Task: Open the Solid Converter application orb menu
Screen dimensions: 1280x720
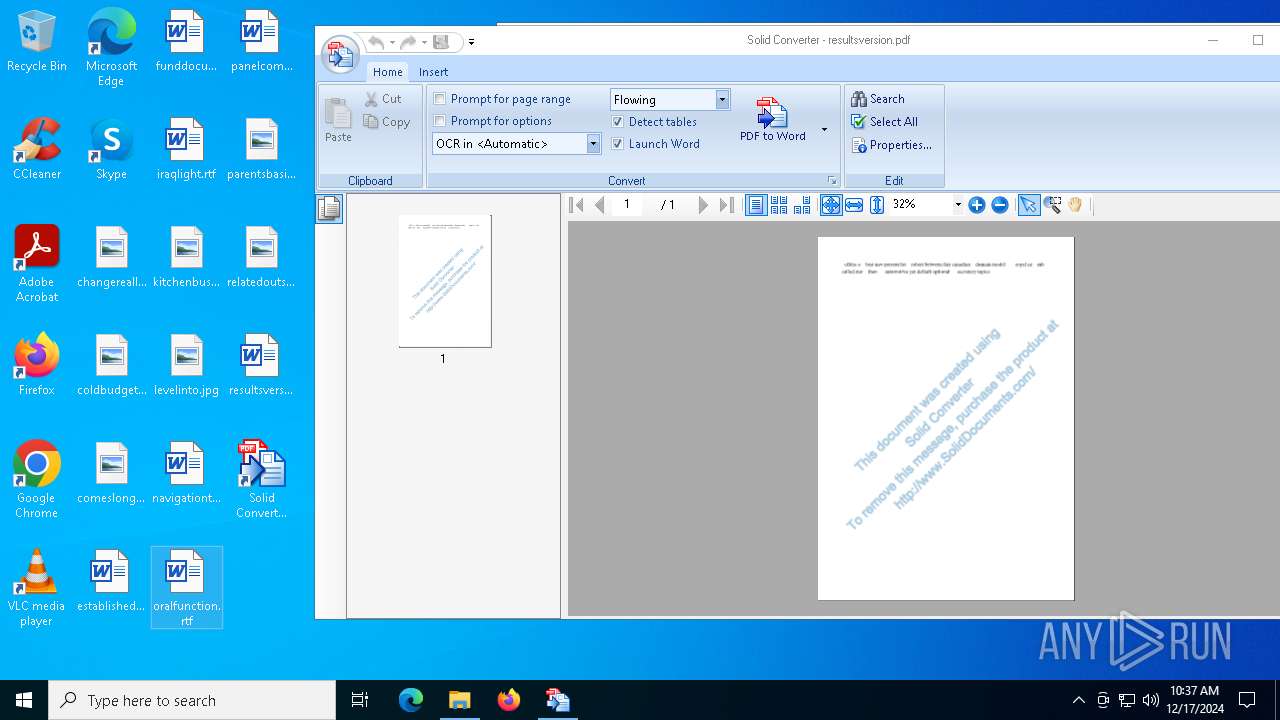Action: point(340,55)
